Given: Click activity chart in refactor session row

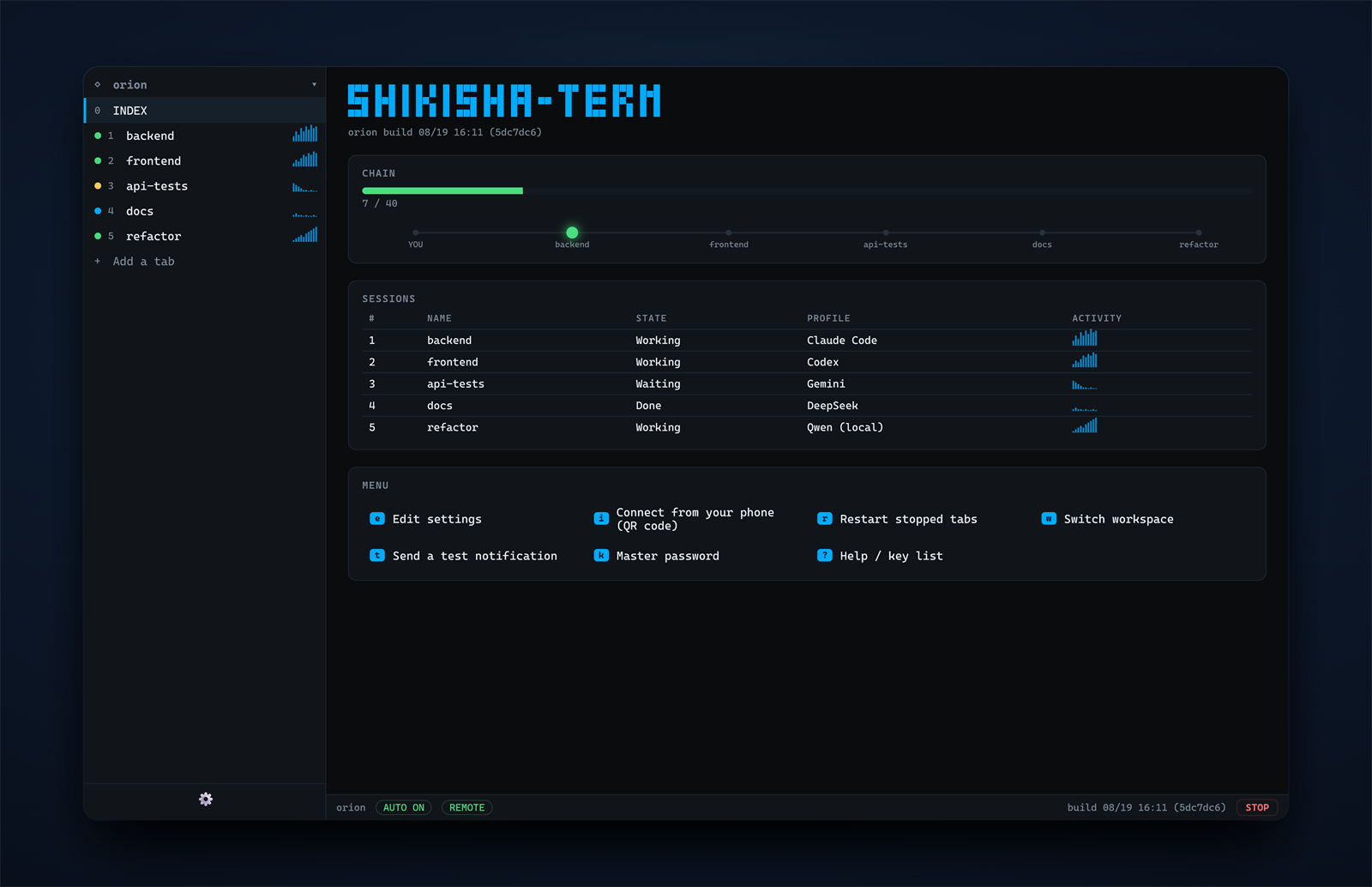Looking at the screenshot, I should (x=1085, y=425).
